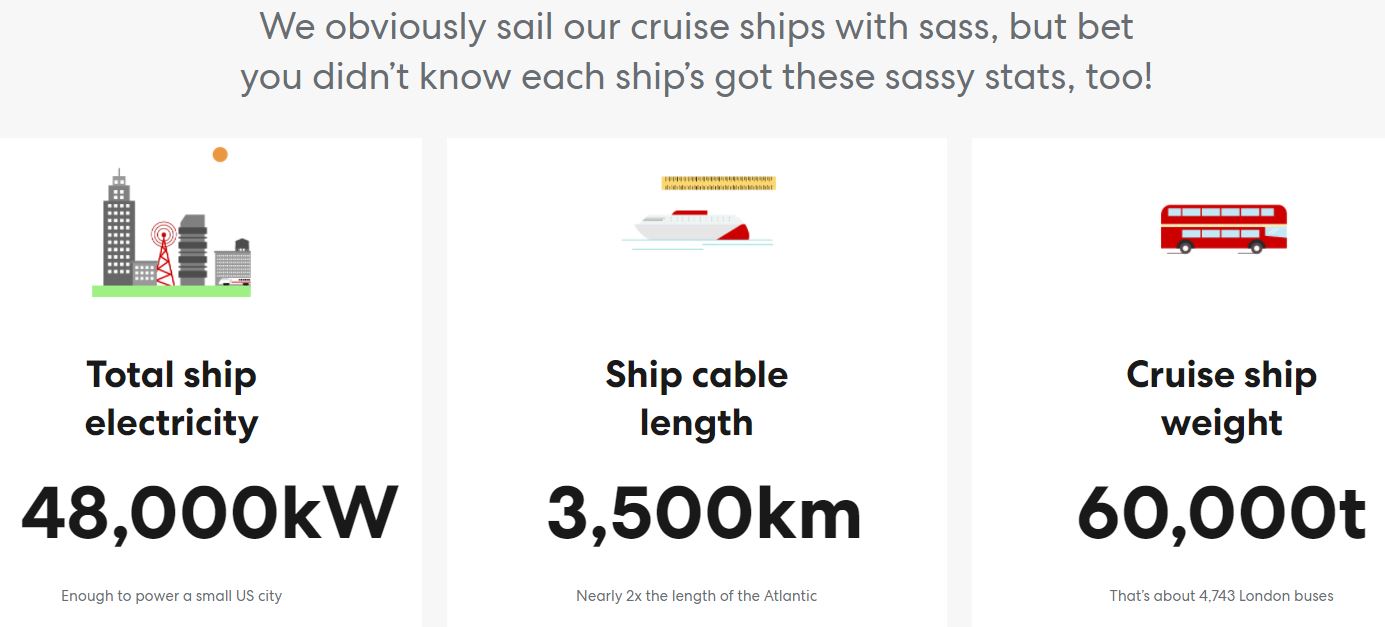The width and height of the screenshot is (1385, 627).
Task: Click the tall grey skyscraper graphic
Action: pyautogui.click(x=119, y=229)
